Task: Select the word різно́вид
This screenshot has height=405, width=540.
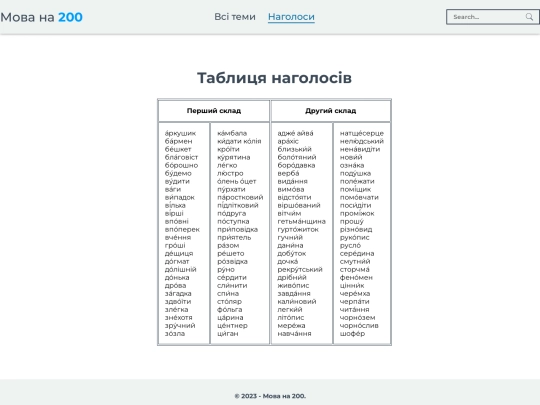Action: [x=356, y=229]
